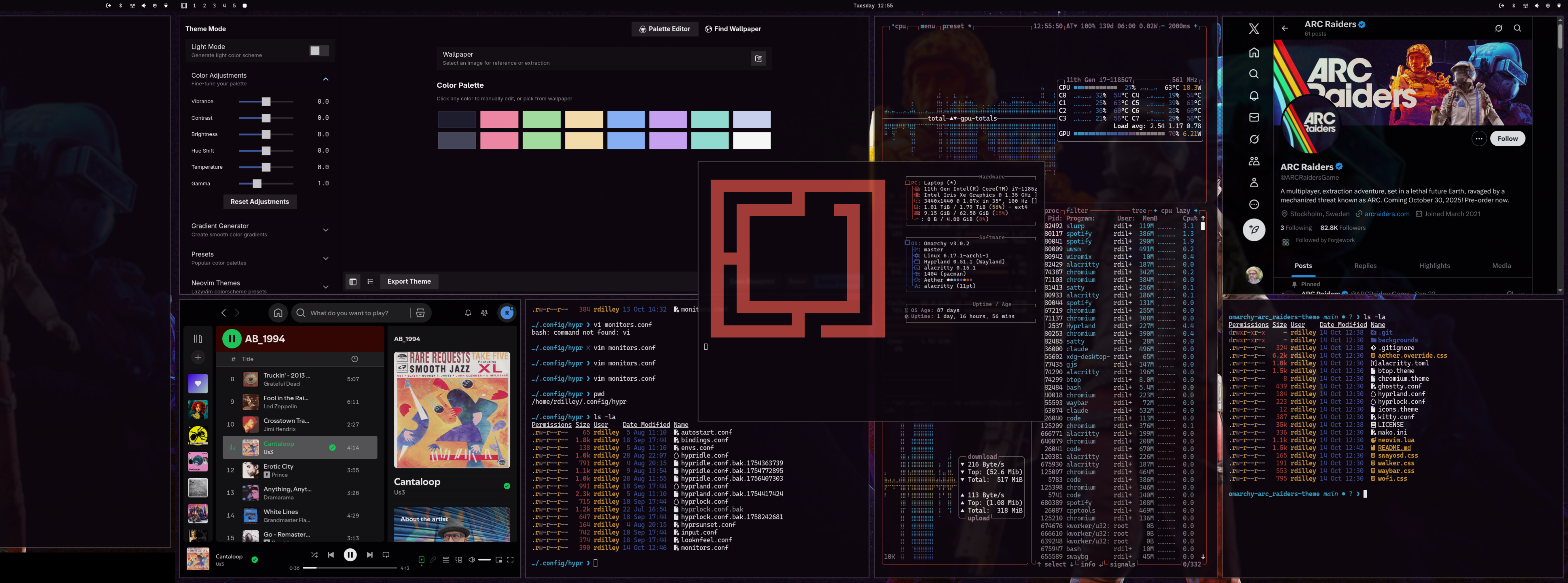The height and width of the screenshot is (583, 1568).
Task: Open X notifications in the sidebar
Action: (x=1253, y=96)
